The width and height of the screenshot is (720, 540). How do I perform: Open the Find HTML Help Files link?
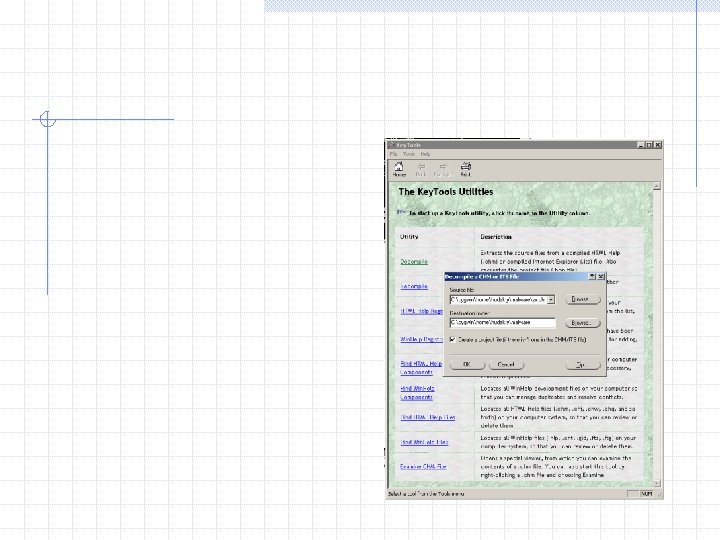pos(428,417)
